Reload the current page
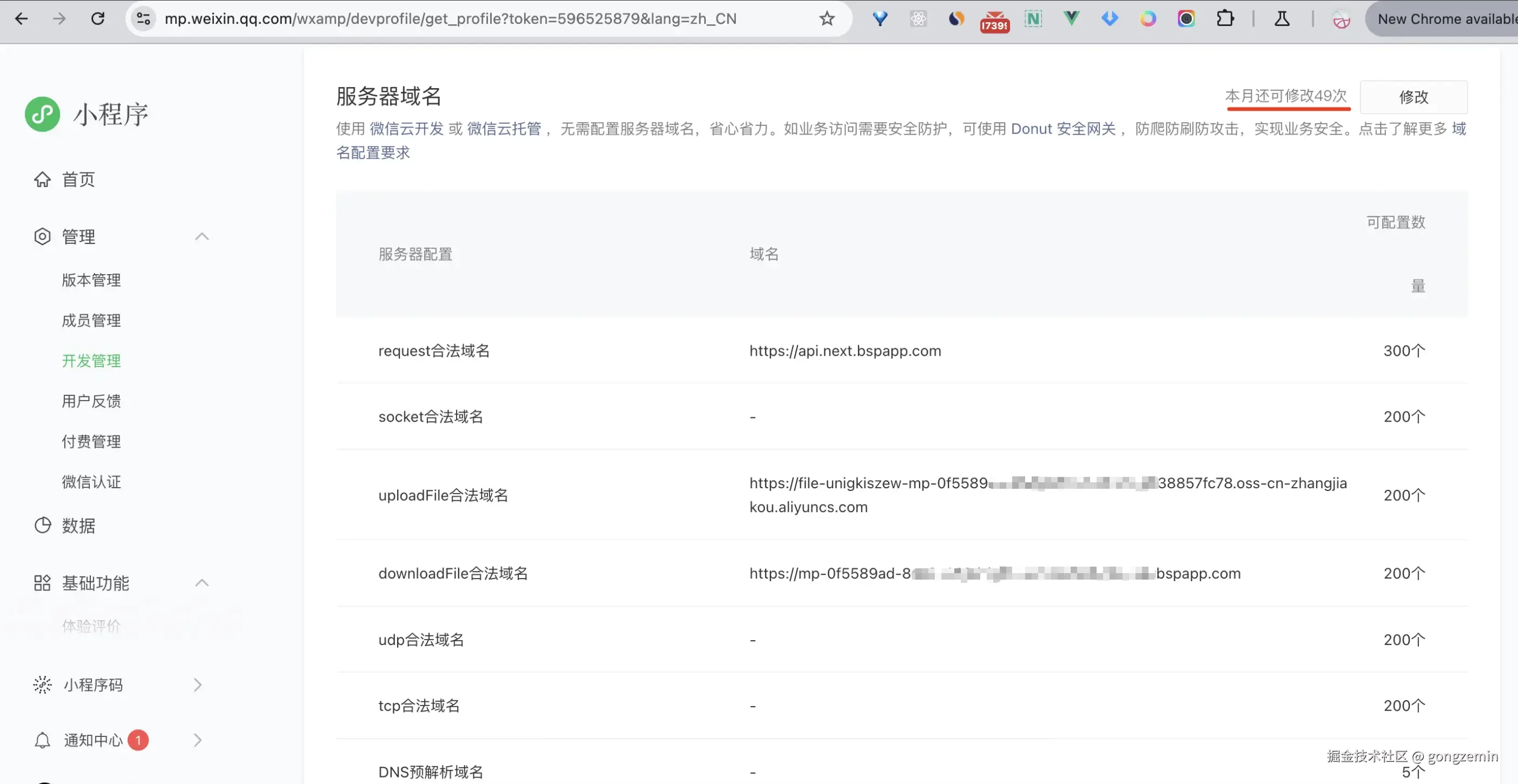The width and height of the screenshot is (1518, 784). (98, 19)
